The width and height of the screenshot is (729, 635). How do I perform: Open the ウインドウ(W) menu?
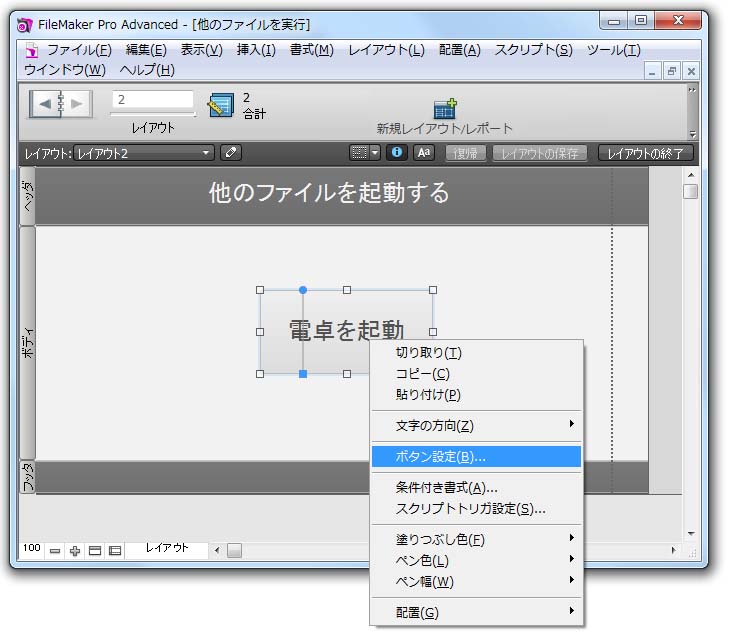(x=65, y=70)
